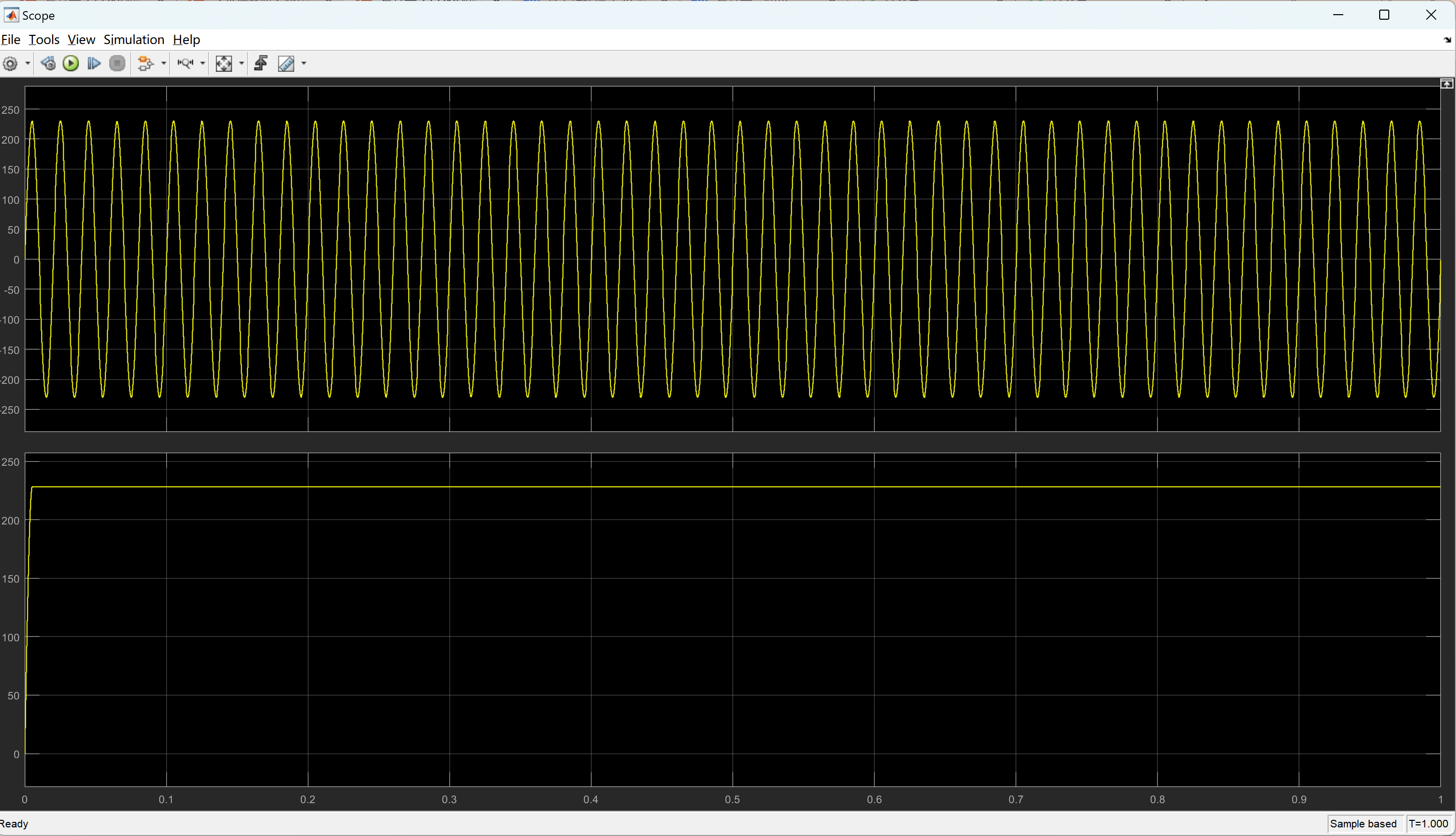Run the simulation with green play

pyautogui.click(x=71, y=63)
